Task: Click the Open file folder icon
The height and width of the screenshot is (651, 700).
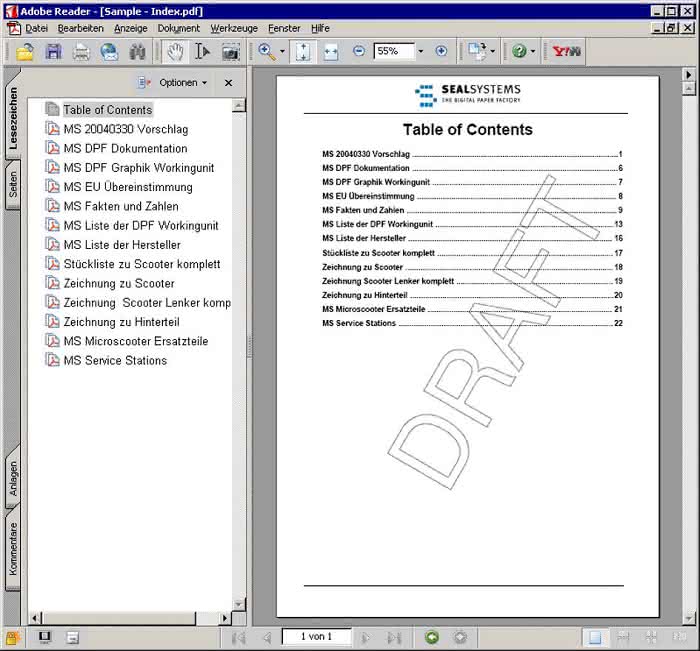Action: (25, 52)
